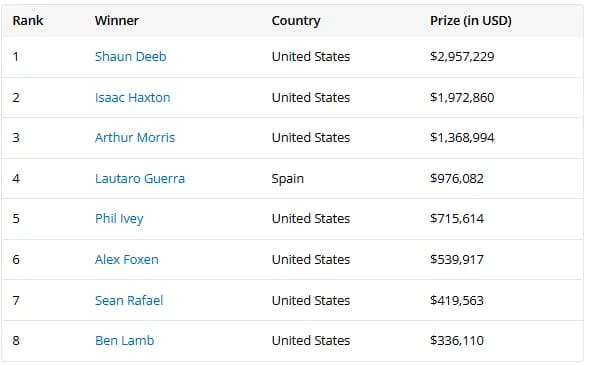Open Lautaro Guerra's profile link
Viewport: 591px width, 365px height.
pos(140,178)
